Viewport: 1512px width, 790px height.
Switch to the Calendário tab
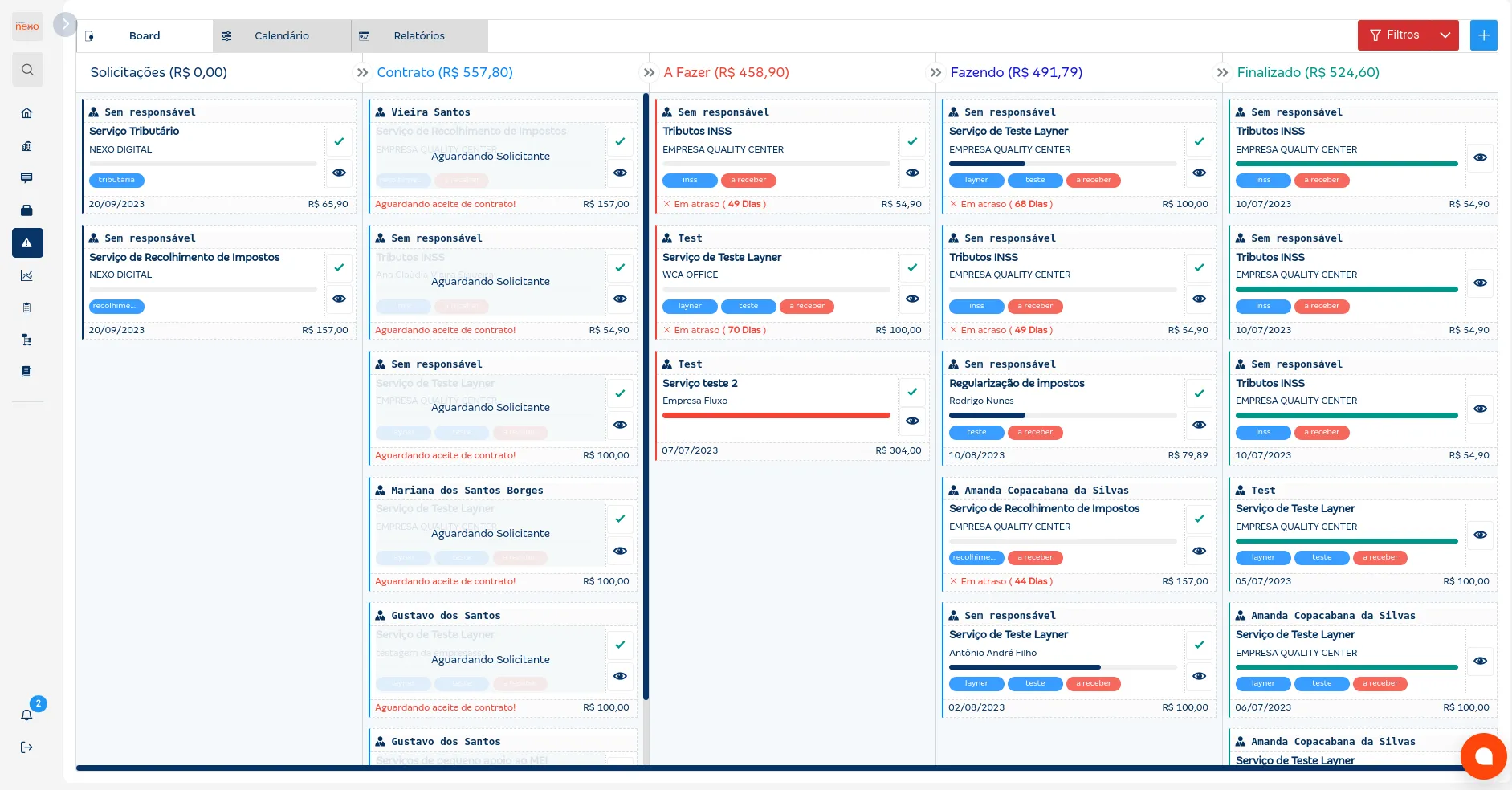282,36
